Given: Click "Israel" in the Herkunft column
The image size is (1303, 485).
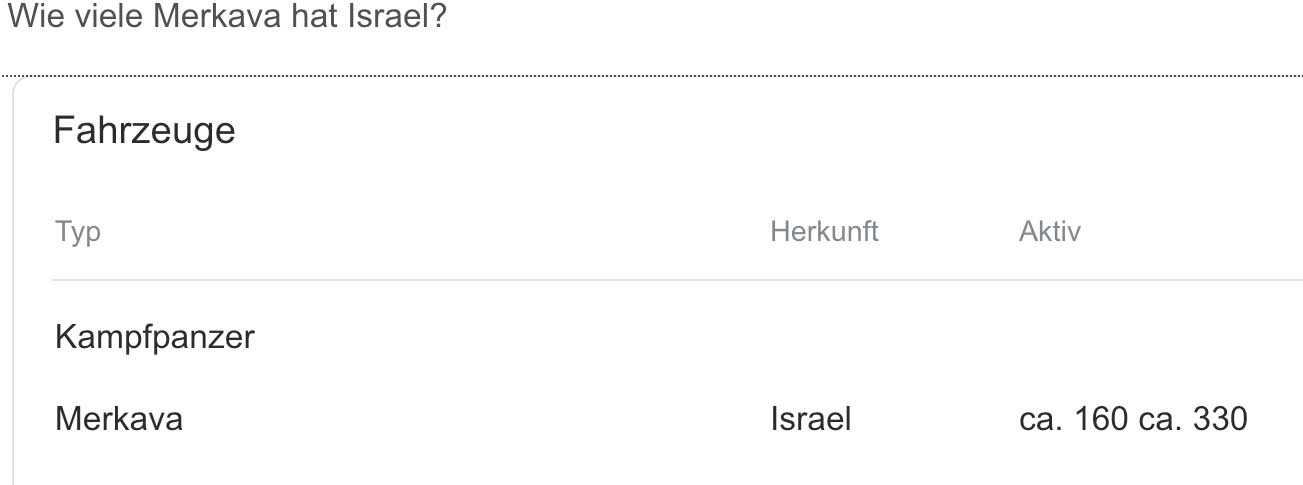Looking at the screenshot, I should click(810, 419).
